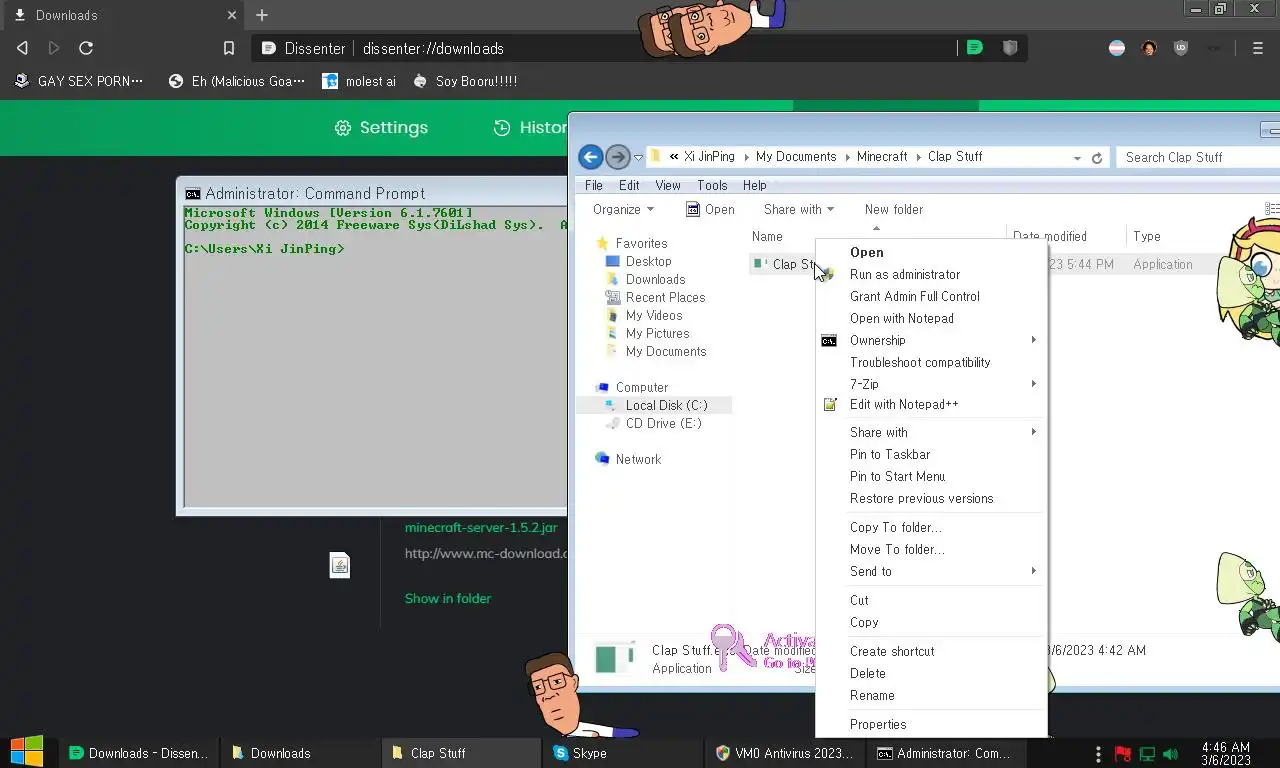This screenshot has height=768, width=1280.
Task: Select Grant Admin Full Control
Action: 931,297
